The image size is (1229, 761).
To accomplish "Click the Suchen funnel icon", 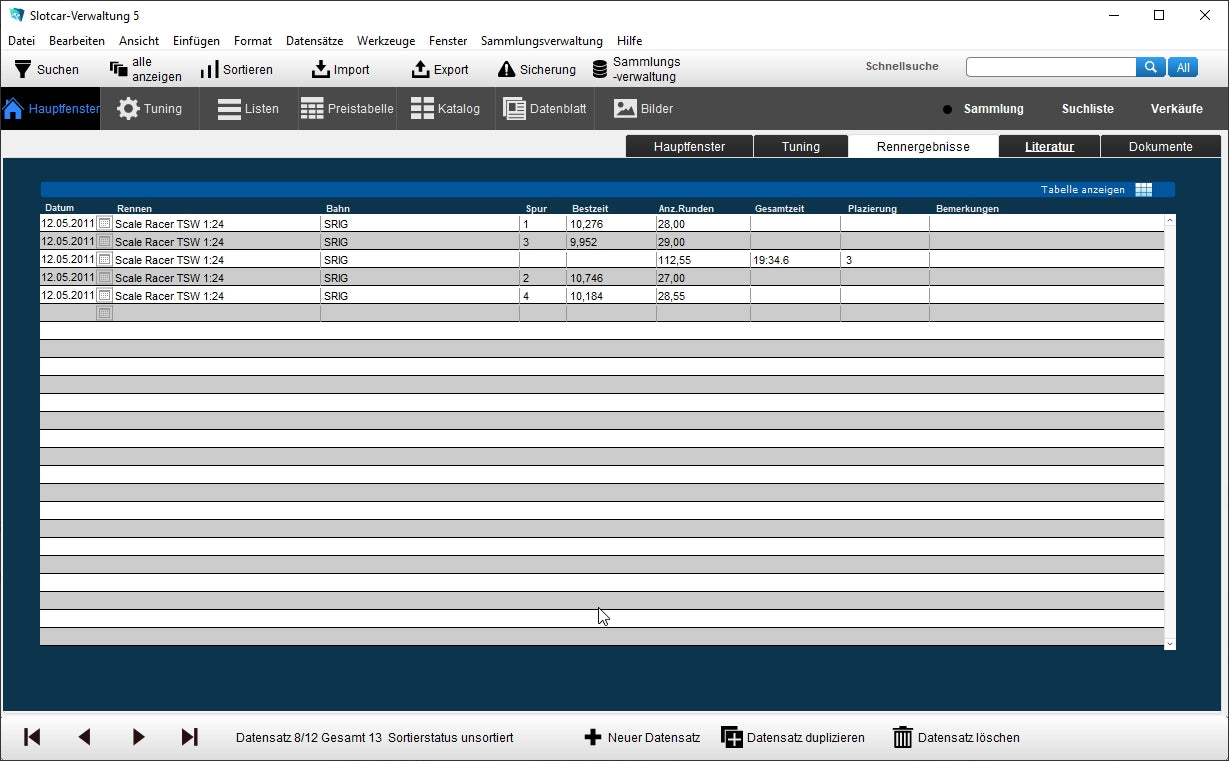I will pos(23,69).
